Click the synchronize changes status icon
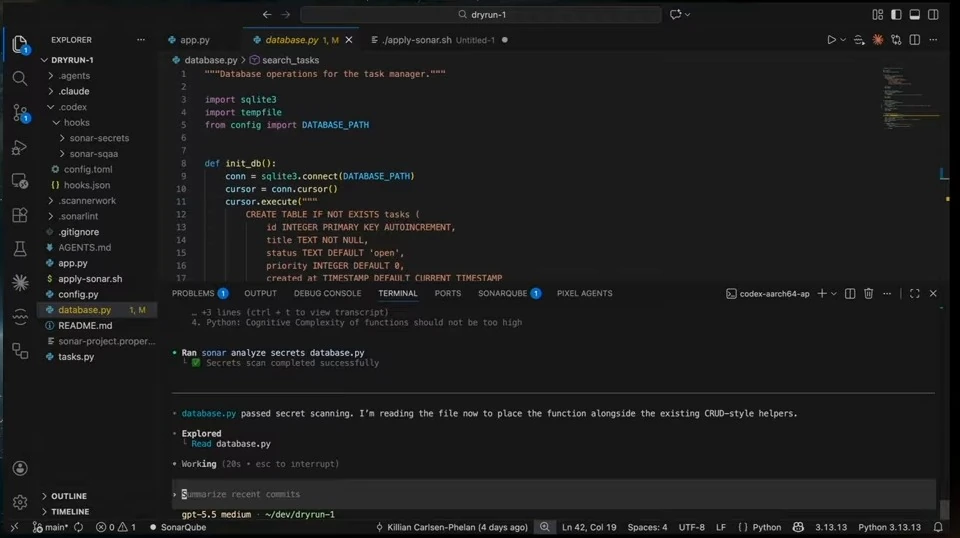This screenshot has height=538, width=960. [x=78, y=527]
